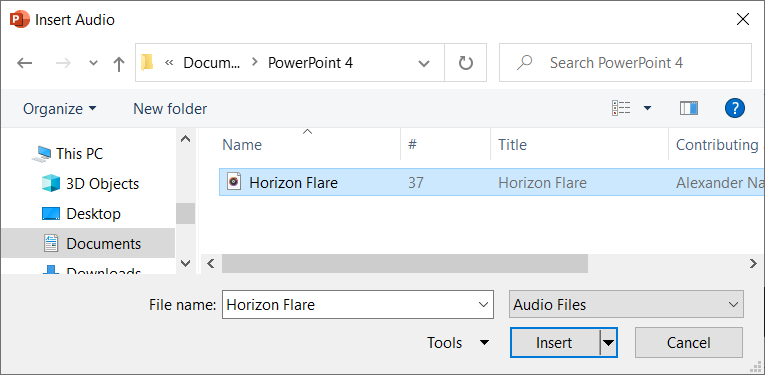
Task: Click the horizontal scrollbar right arrow
Action: pyautogui.click(x=753, y=263)
